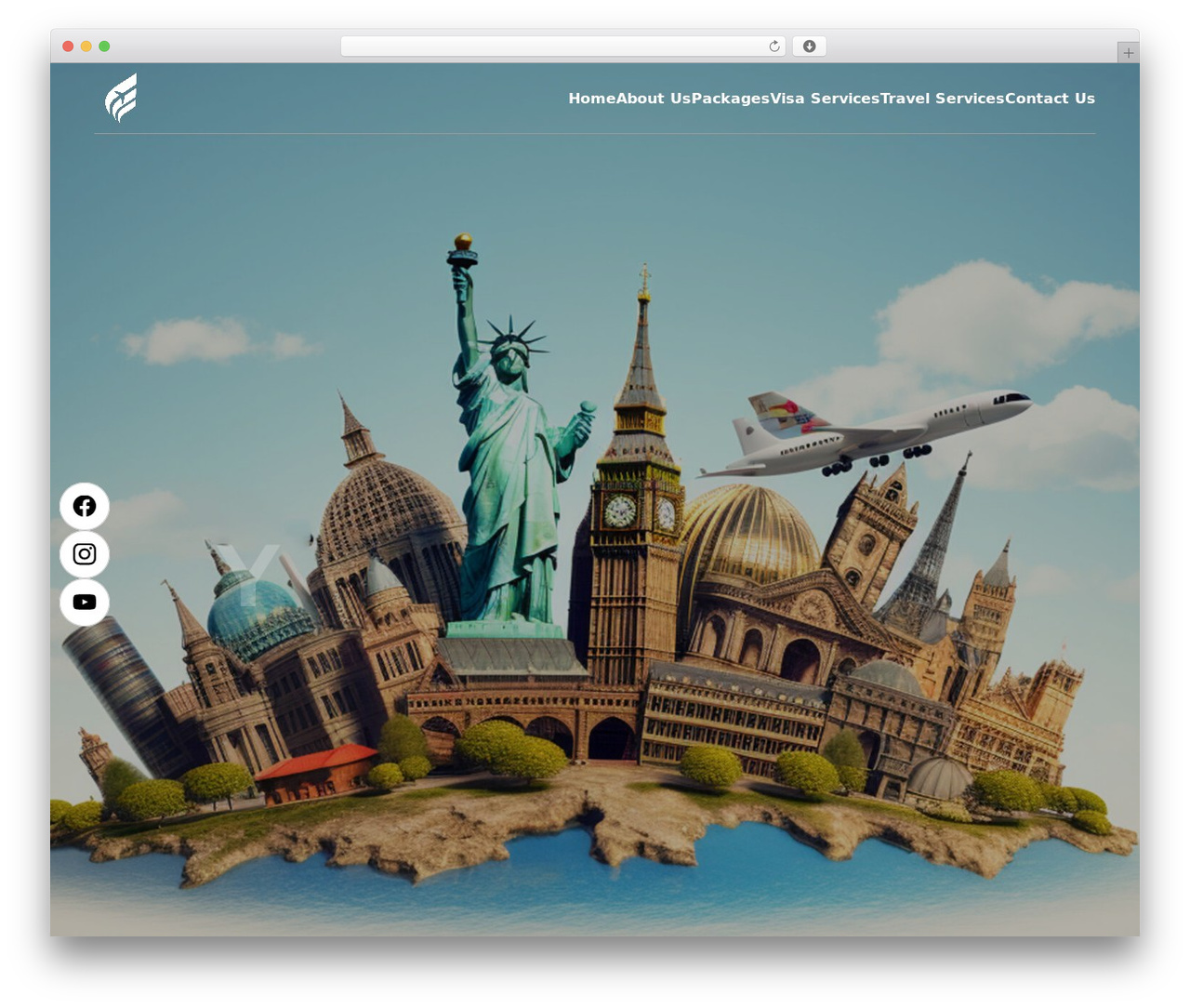This screenshot has height=1008, width=1190.
Task: Go to Home menu item
Action: (592, 99)
